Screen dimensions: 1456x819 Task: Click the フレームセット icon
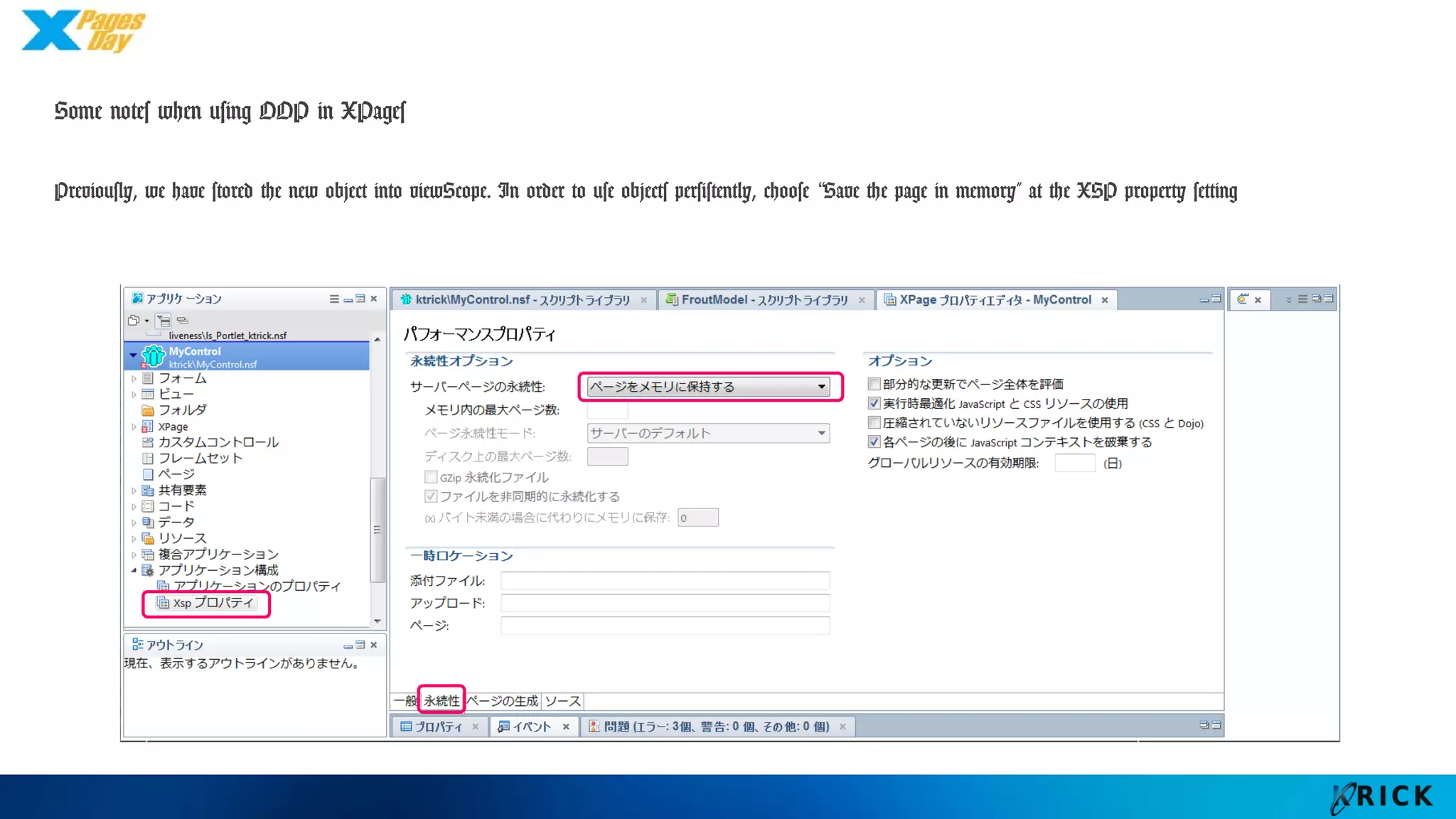pyautogui.click(x=148, y=458)
